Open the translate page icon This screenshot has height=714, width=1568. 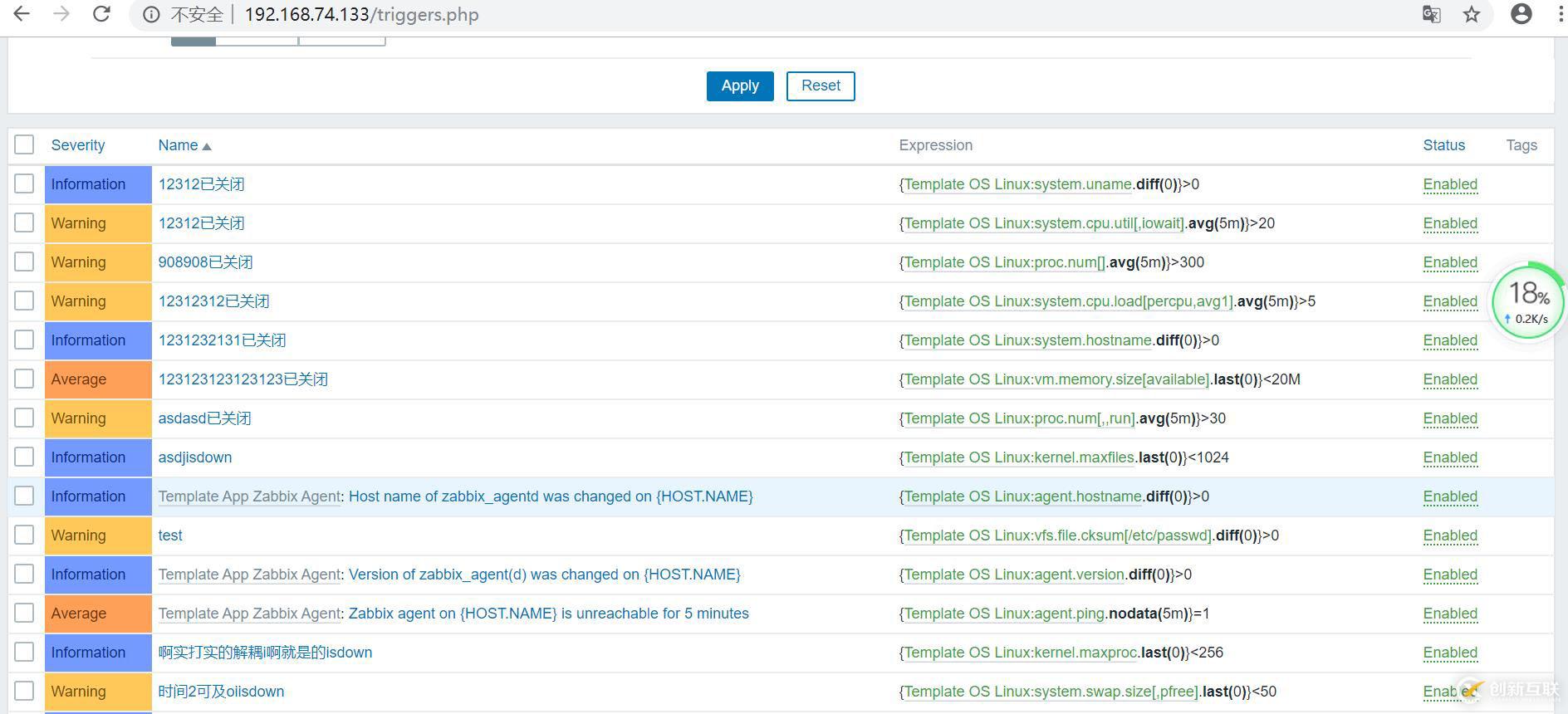pyautogui.click(x=1431, y=14)
